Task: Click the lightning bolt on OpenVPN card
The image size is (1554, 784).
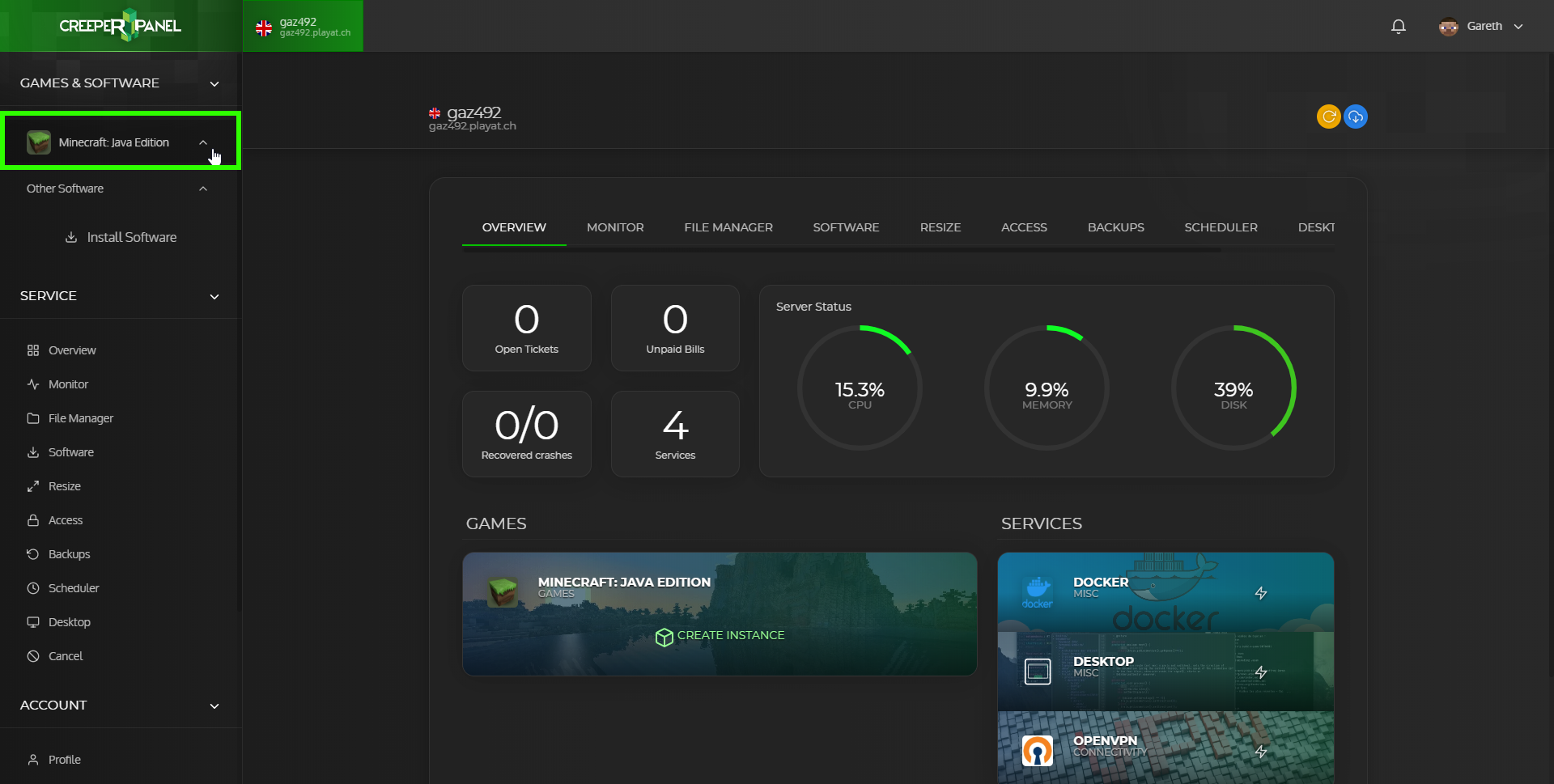Action: (x=1260, y=752)
